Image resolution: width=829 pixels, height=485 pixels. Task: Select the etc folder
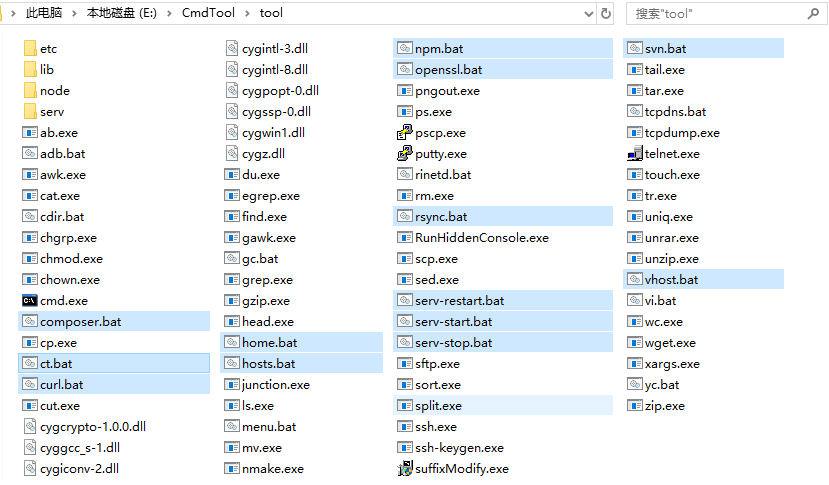coord(48,49)
